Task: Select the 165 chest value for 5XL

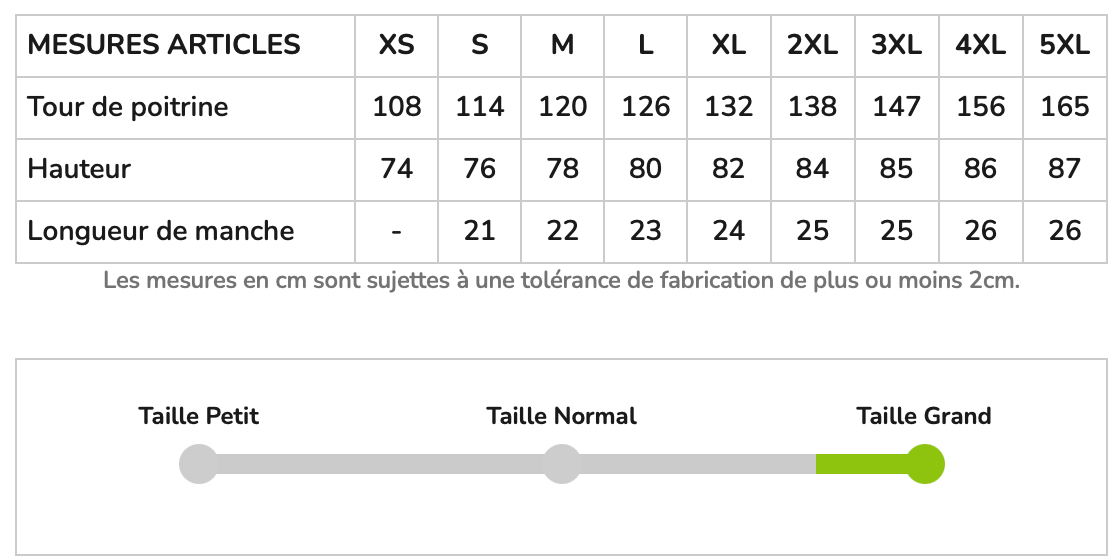Action: 1065,107
